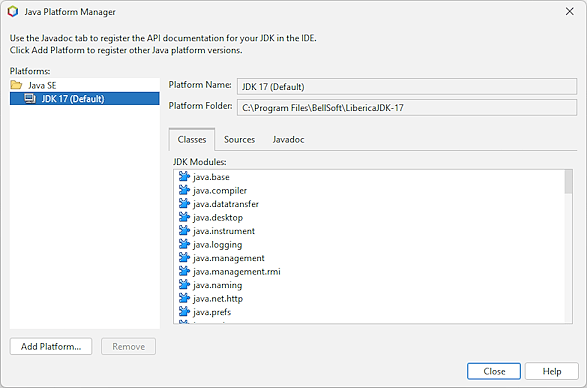Select JDK 17 (Default) platform

coord(85,98)
